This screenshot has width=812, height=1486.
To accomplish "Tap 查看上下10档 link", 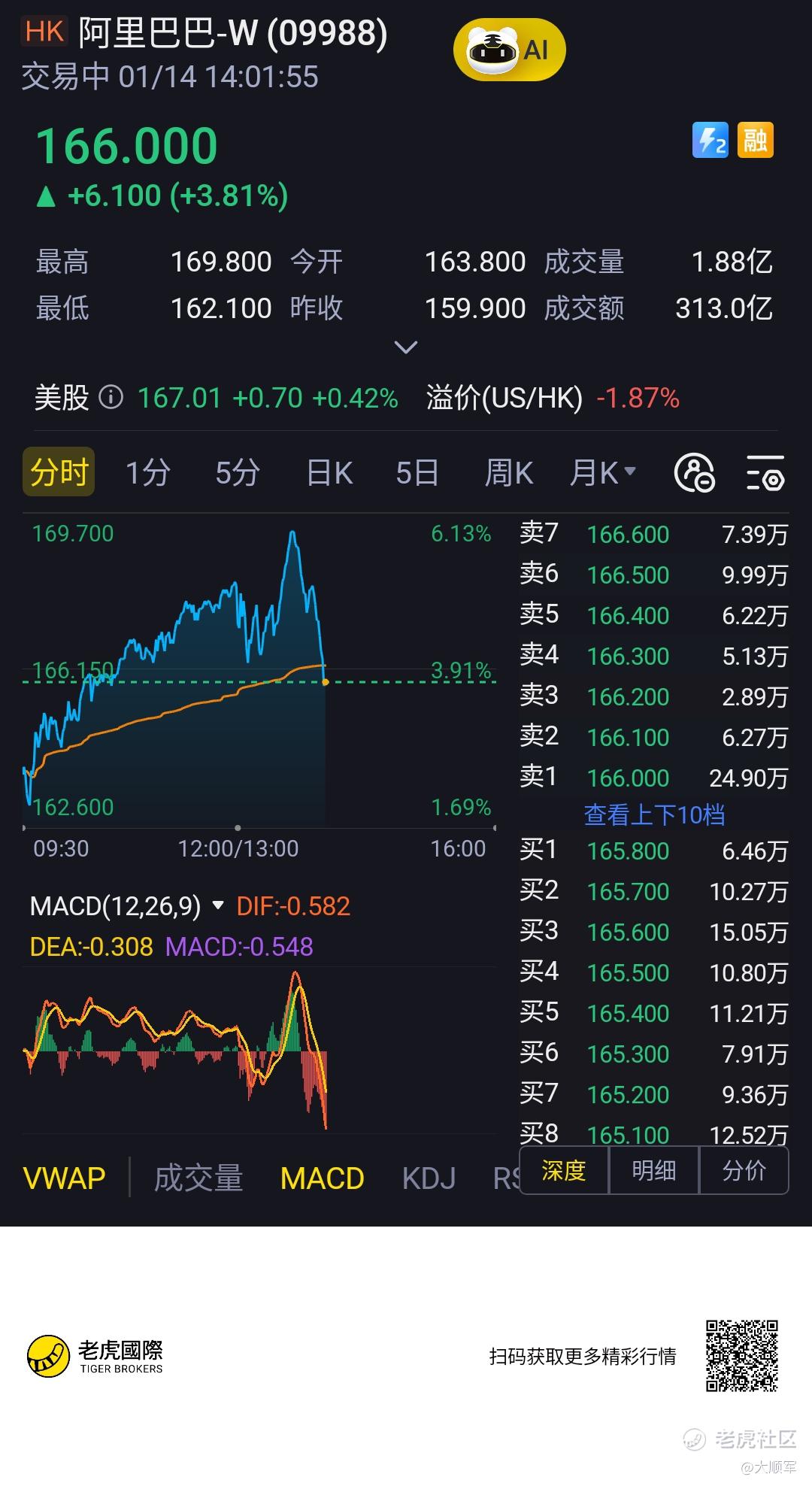I will coord(654,814).
